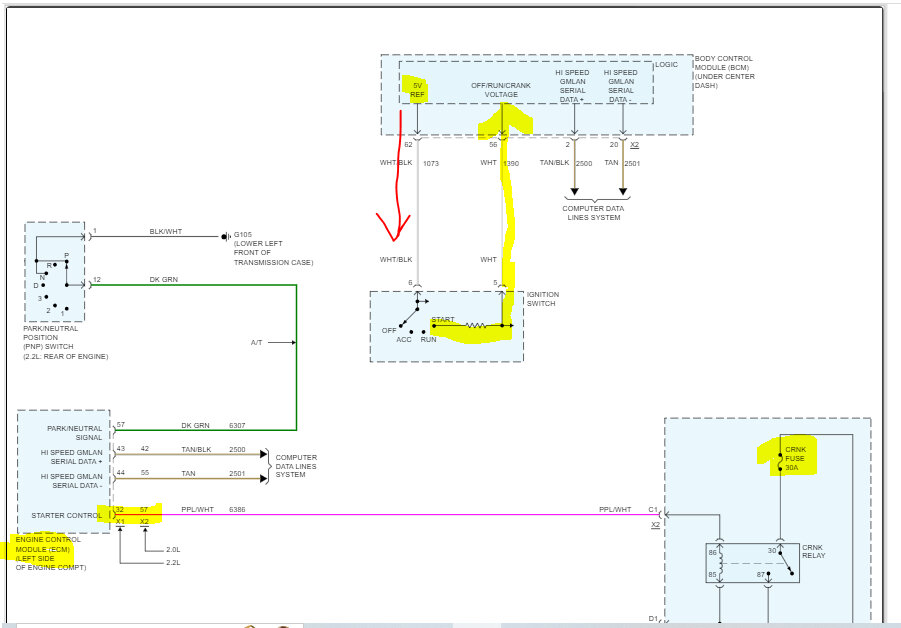Click the P position in the PNP switch
901x628 pixels.
point(66,256)
